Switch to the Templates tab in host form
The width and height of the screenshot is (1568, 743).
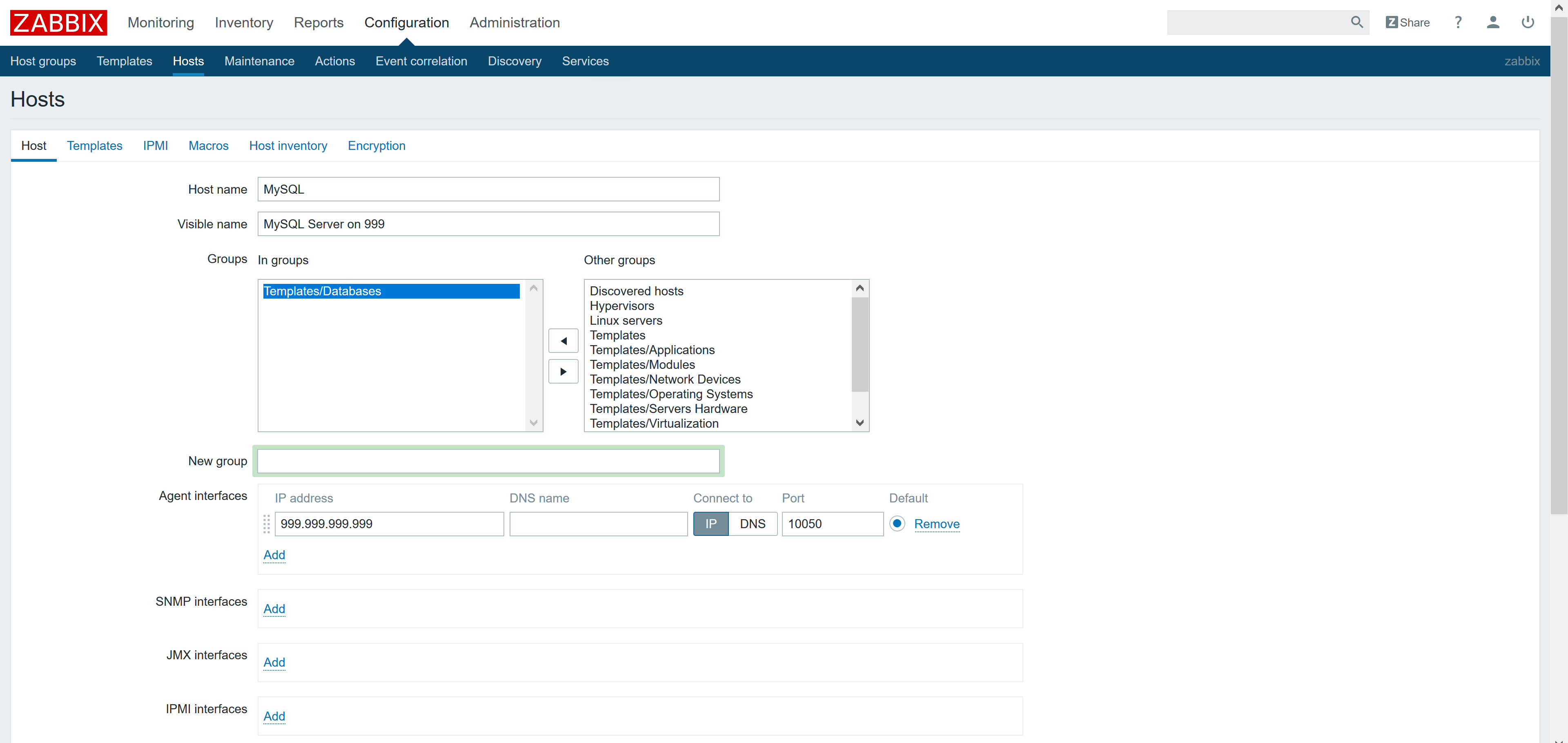94,145
